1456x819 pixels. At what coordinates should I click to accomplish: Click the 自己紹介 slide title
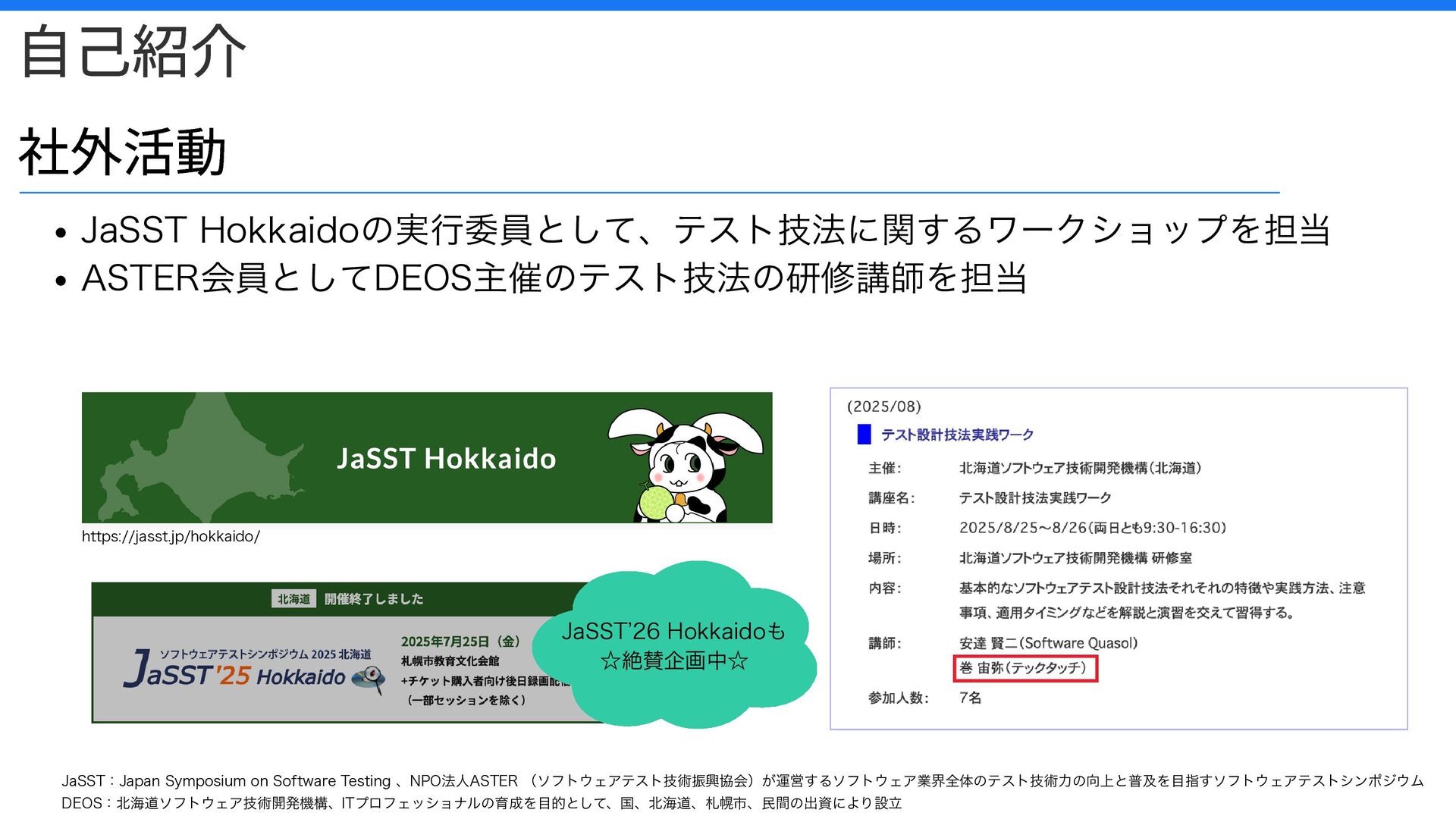coord(133,52)
